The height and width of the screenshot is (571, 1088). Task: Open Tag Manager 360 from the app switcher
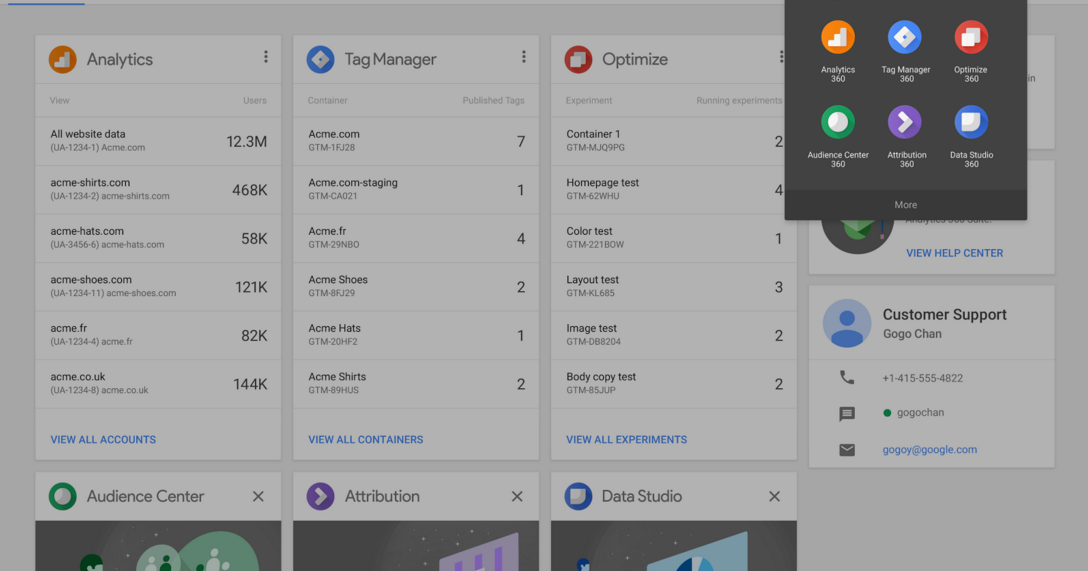click(x=905, y=52)
